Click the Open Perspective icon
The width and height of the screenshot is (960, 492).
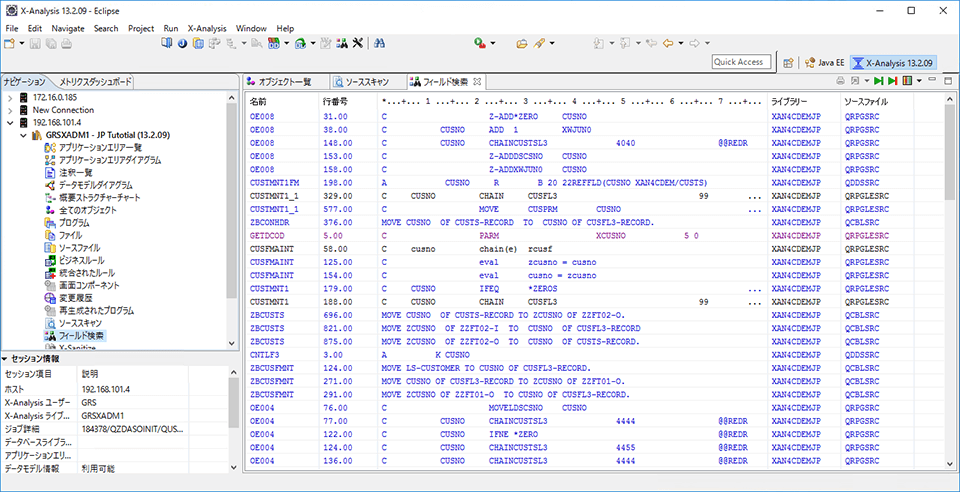click(x=789, y=62)
